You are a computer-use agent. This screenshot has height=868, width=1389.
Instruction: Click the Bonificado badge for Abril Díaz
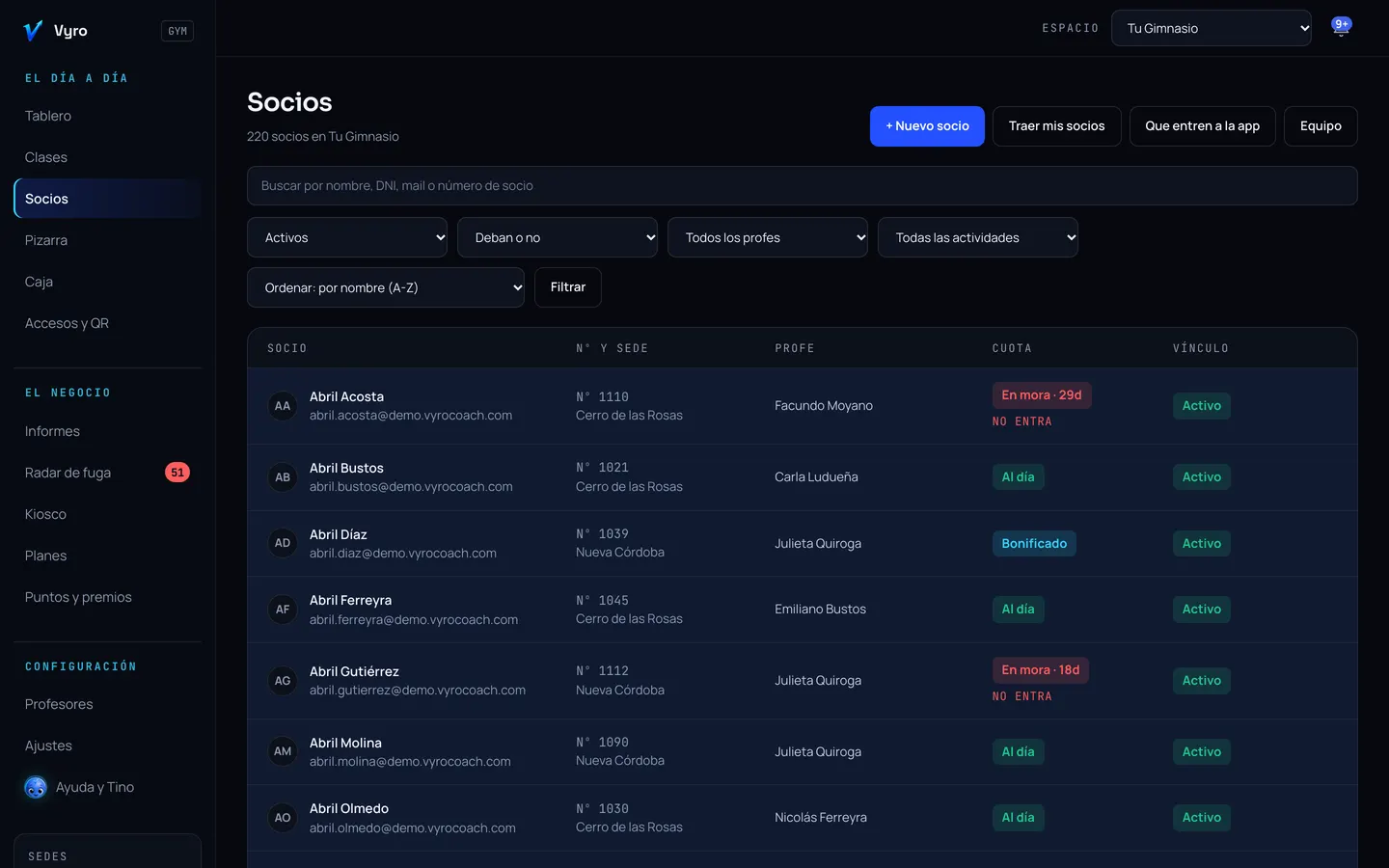(x=1034, y=544)
